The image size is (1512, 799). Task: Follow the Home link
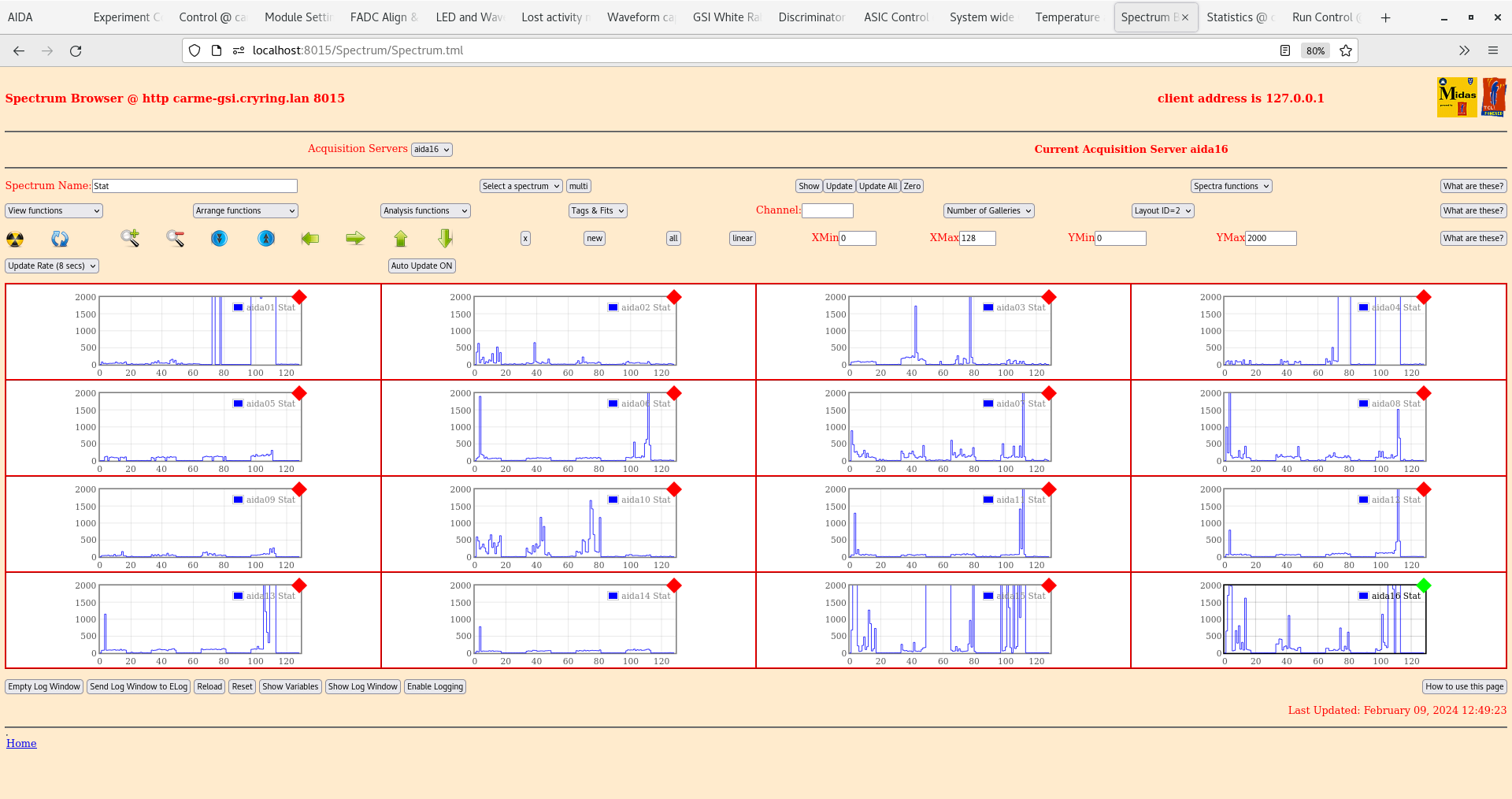click(21, 743)
